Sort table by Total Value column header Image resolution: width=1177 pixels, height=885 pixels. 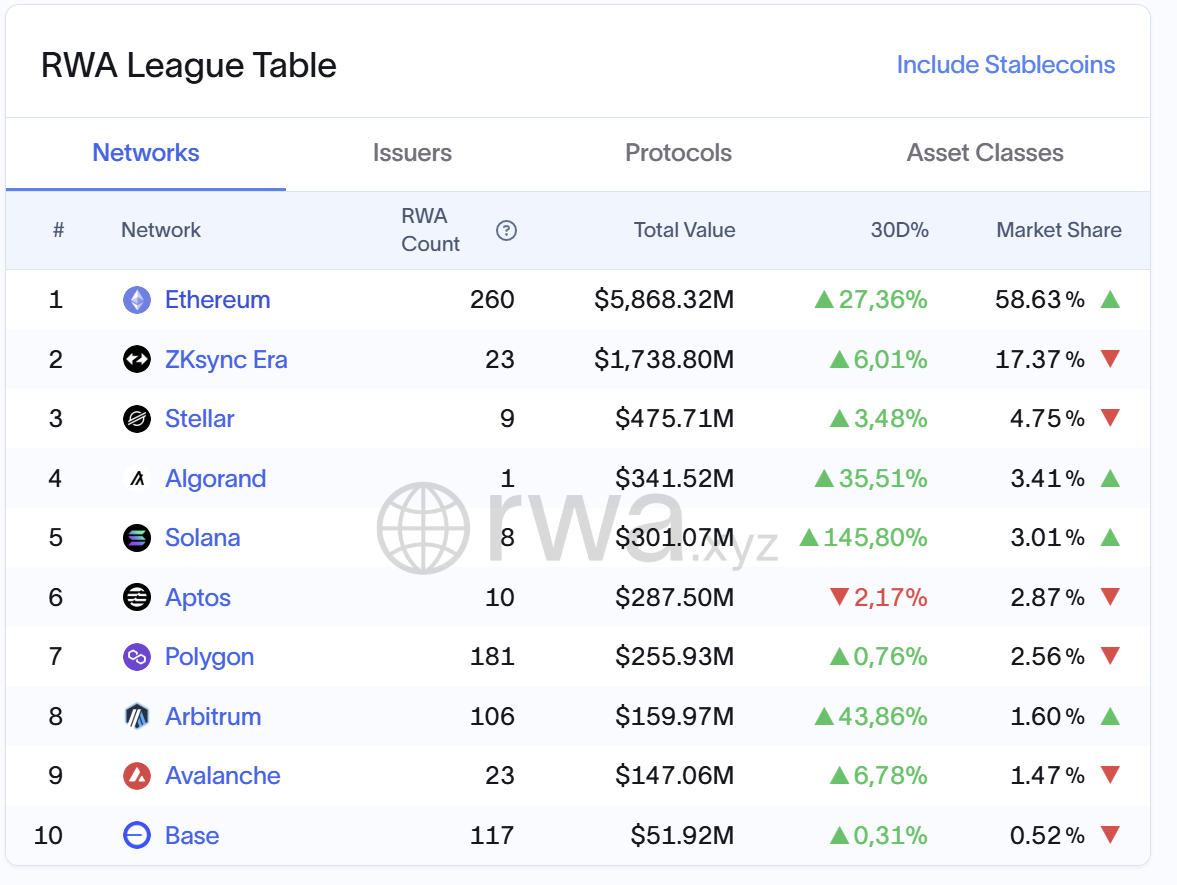tap(684, 230)
